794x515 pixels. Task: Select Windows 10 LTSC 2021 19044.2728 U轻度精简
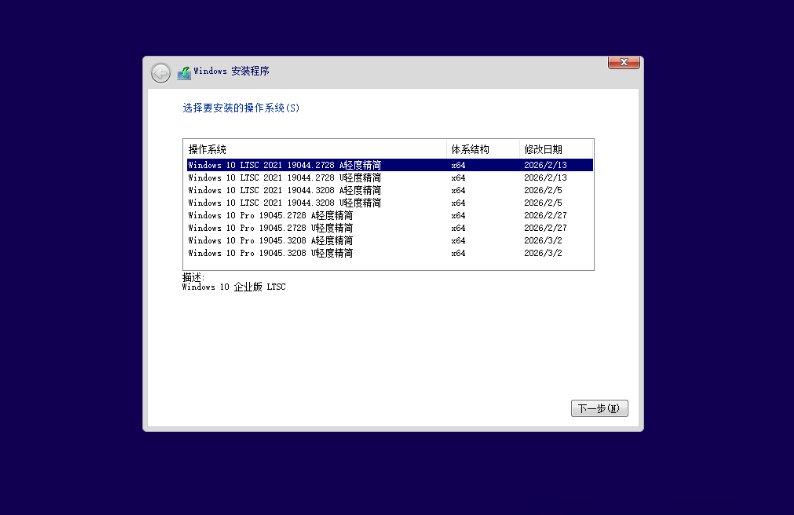(x=390, y=178)
